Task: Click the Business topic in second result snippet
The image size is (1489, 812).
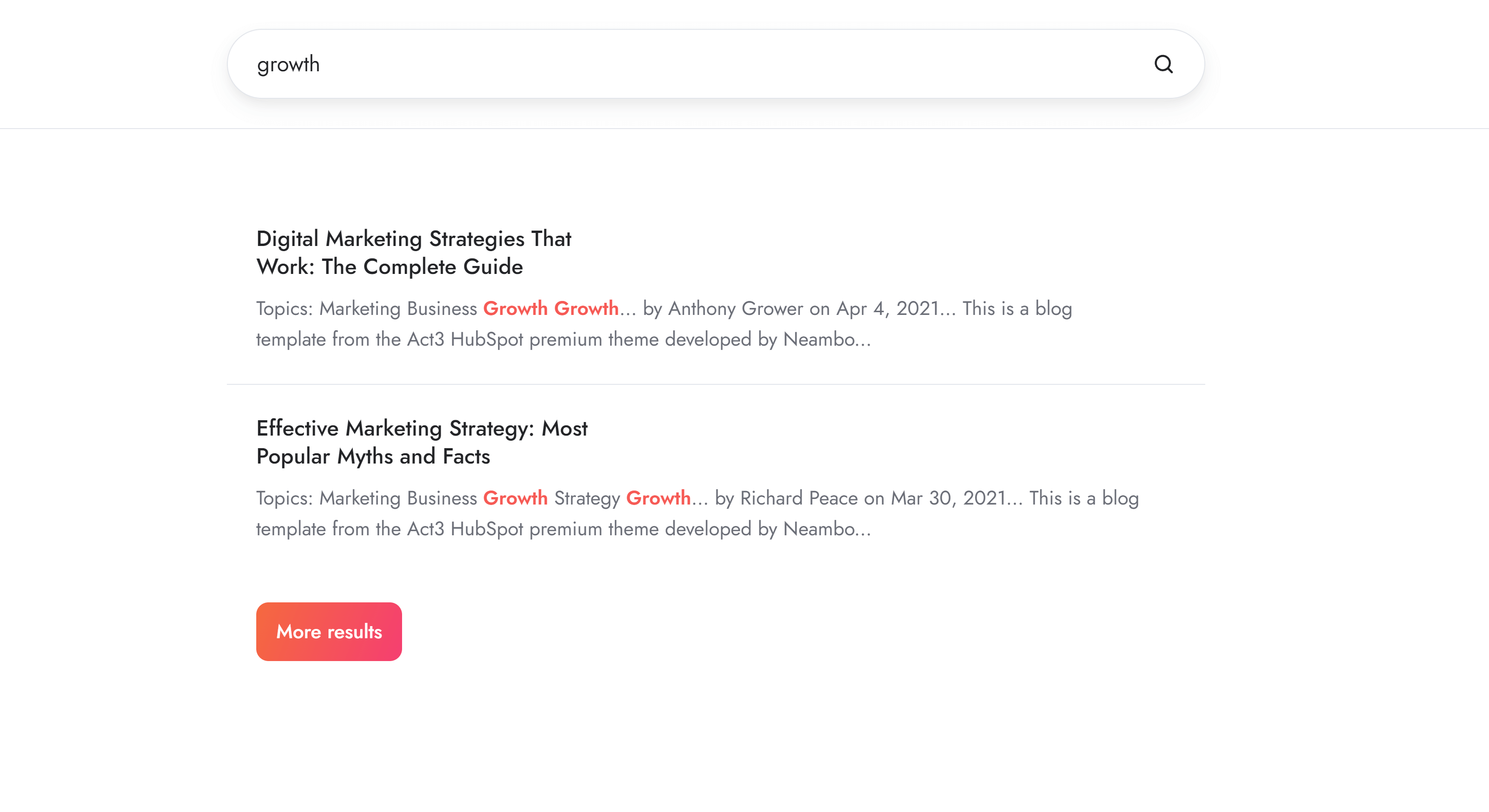Action: coord(442,498)
